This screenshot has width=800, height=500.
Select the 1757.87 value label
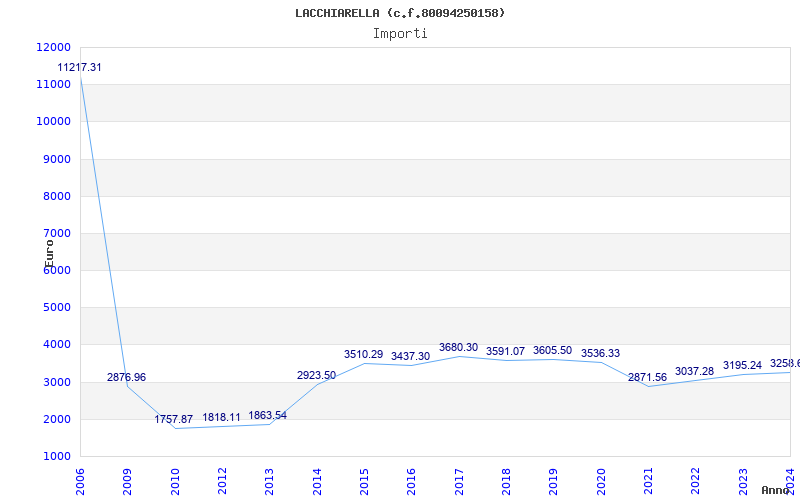click(x=173, y=419)
